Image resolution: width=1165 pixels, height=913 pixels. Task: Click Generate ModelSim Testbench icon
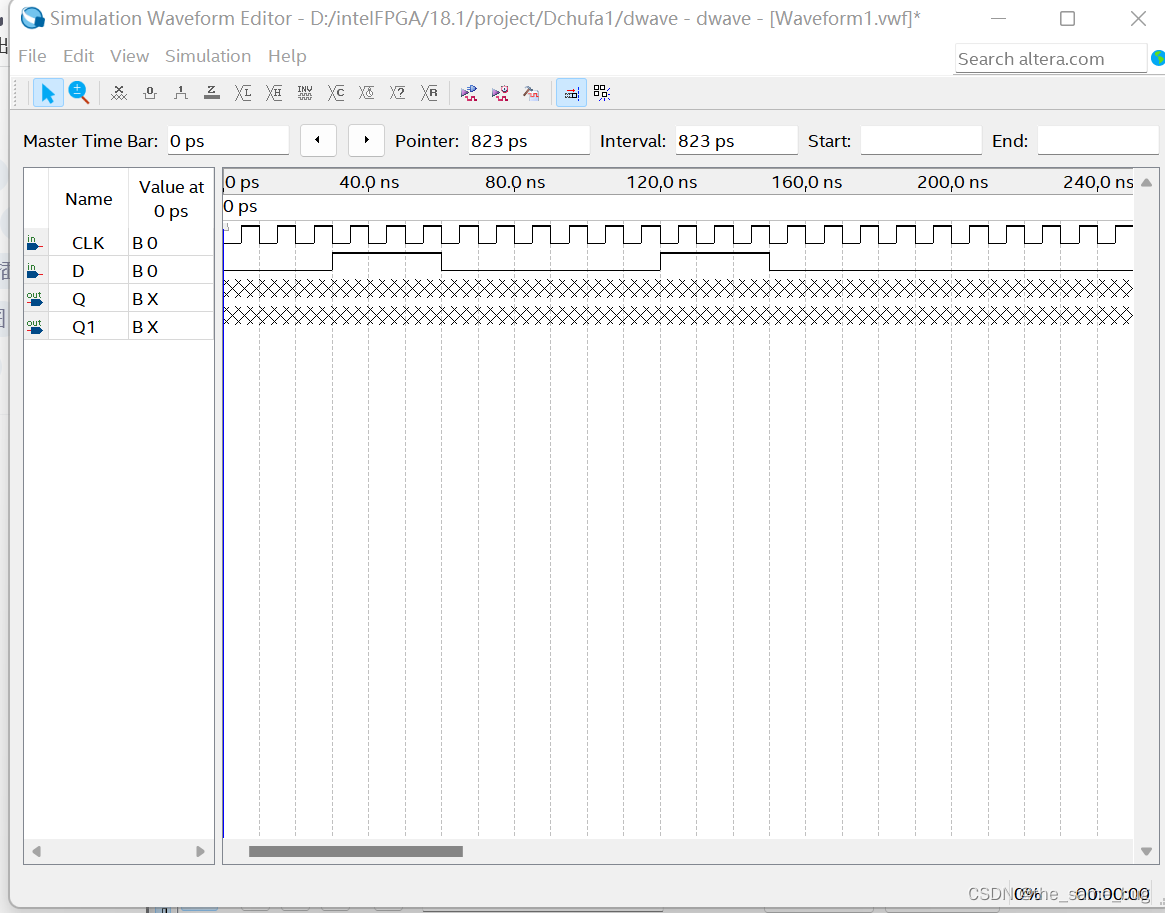click(x=531, y=93)
